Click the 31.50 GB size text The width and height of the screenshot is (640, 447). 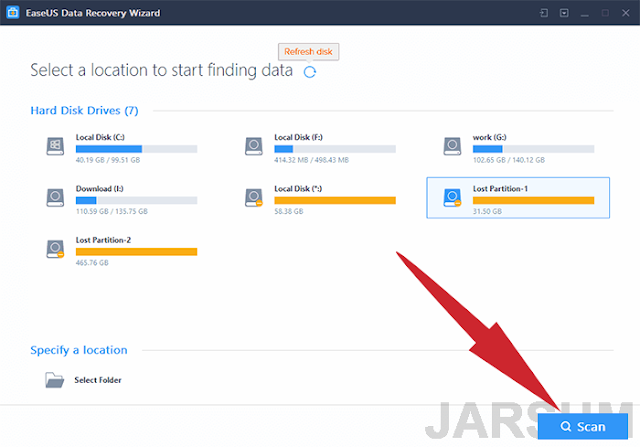tap(487, 211)
